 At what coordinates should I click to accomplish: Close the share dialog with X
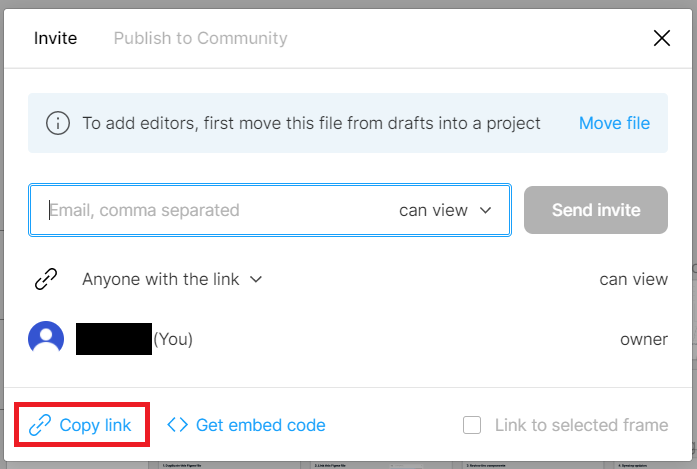tap(662, 38)
